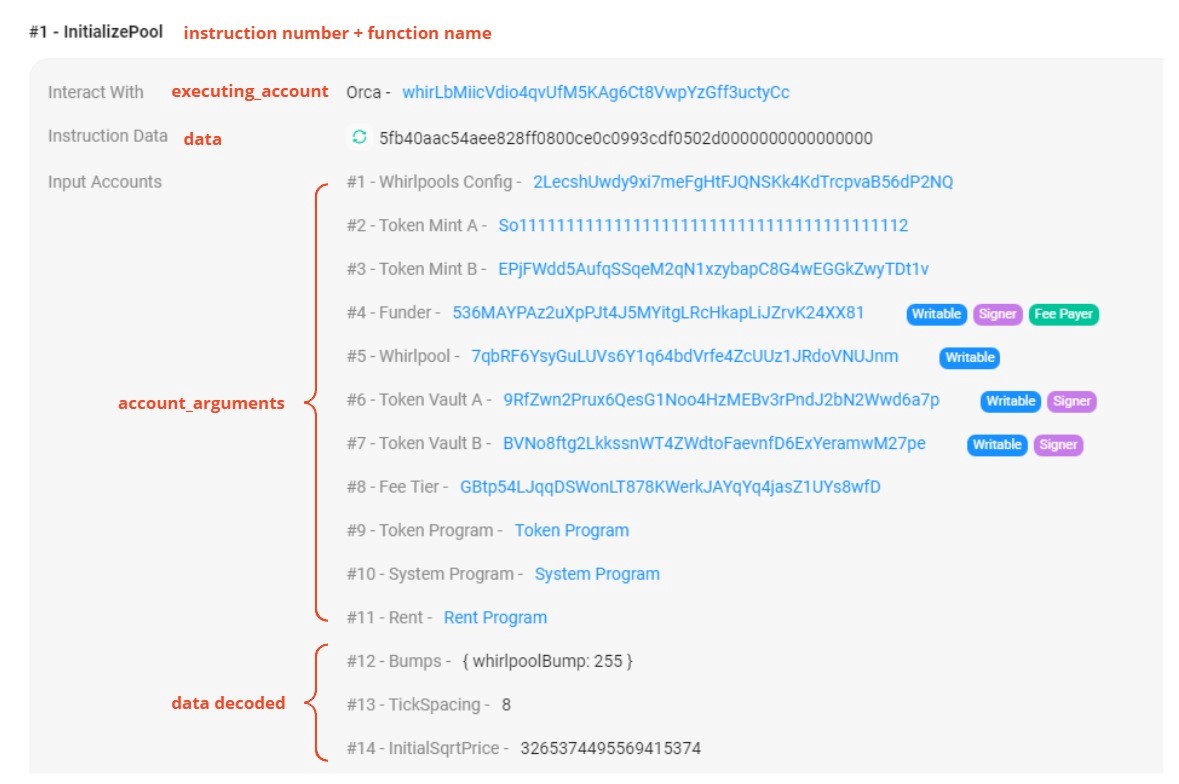Click the Writable badge on the Whirlpool account

[968, 357]
